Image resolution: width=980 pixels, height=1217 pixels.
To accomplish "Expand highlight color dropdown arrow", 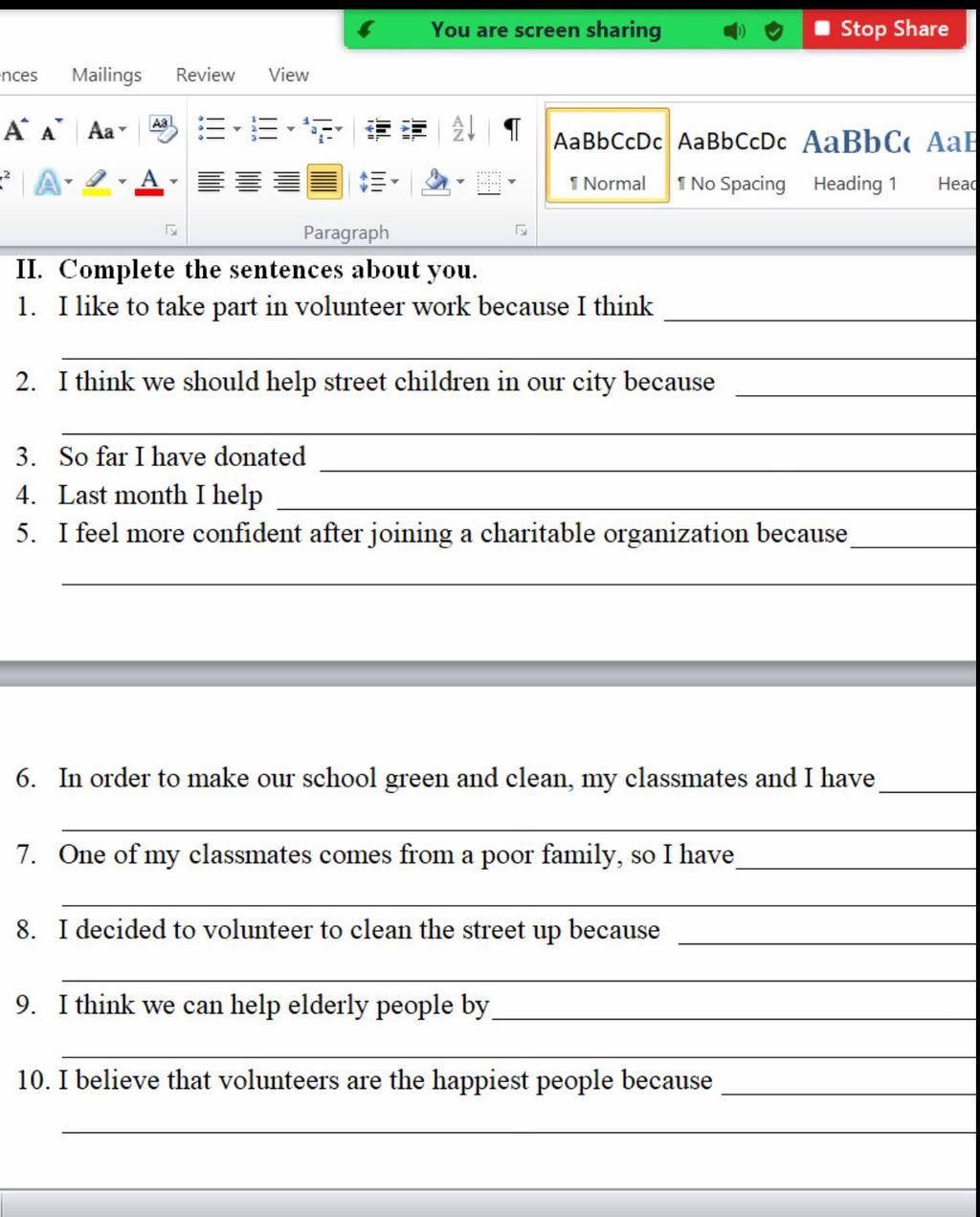I will pyautogui.click(x=122, y=181).
